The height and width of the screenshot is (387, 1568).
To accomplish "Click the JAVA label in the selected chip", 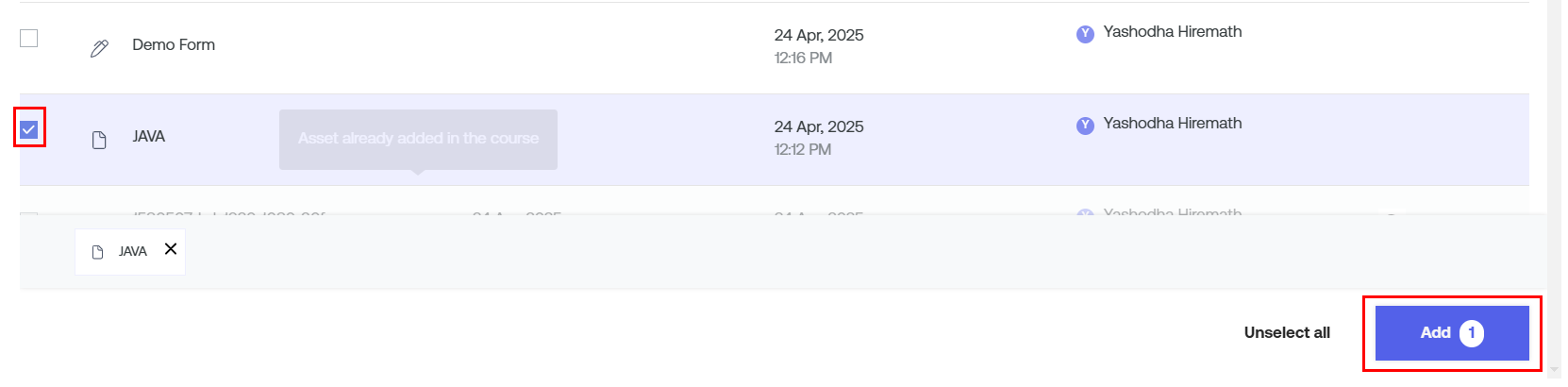I will 133,252.
